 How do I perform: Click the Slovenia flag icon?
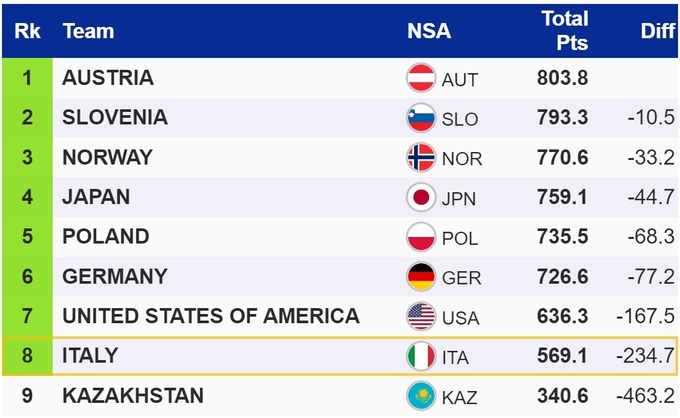[x=421, y=118]
